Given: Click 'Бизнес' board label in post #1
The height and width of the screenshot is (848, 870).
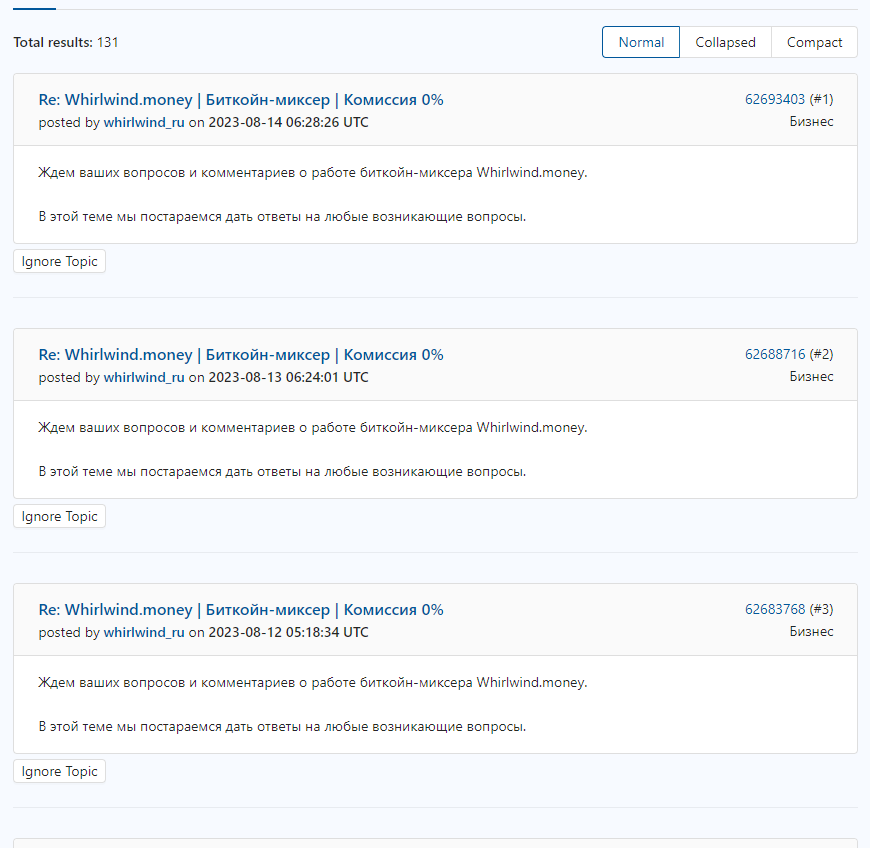Looking at the screenshot, I should pos(811,122).
